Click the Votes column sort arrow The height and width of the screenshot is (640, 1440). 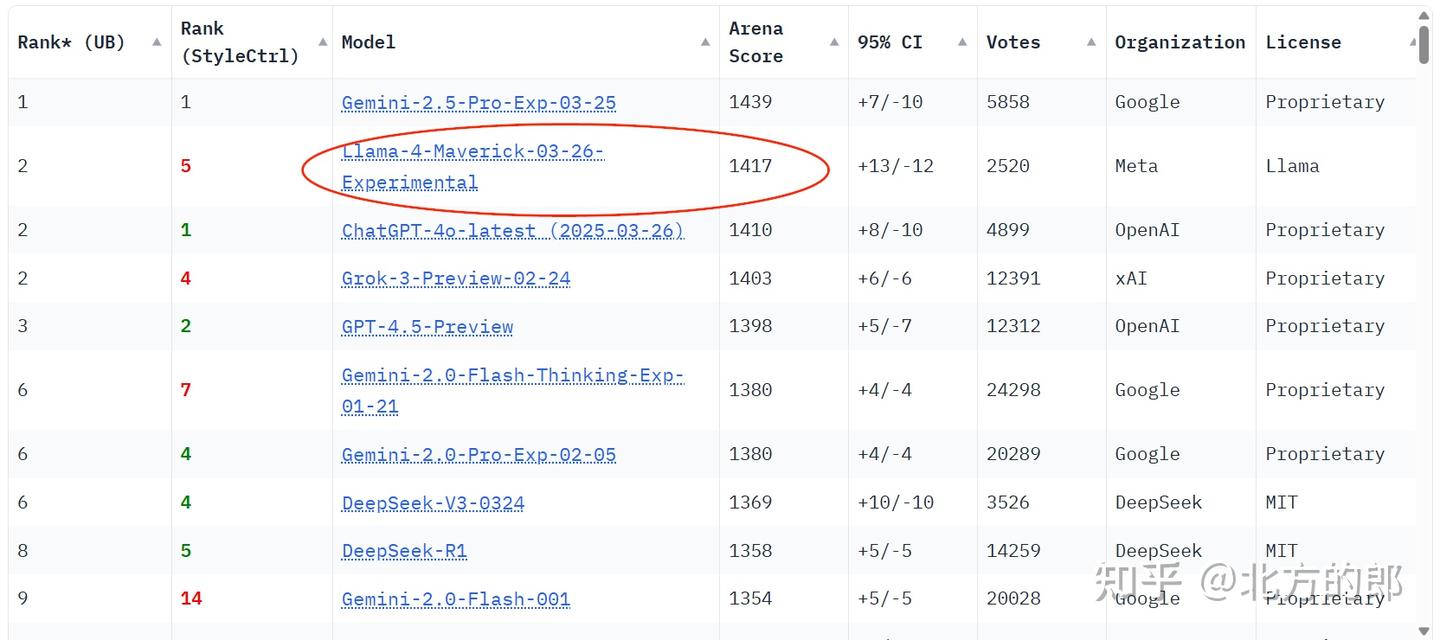point(1090,42)
